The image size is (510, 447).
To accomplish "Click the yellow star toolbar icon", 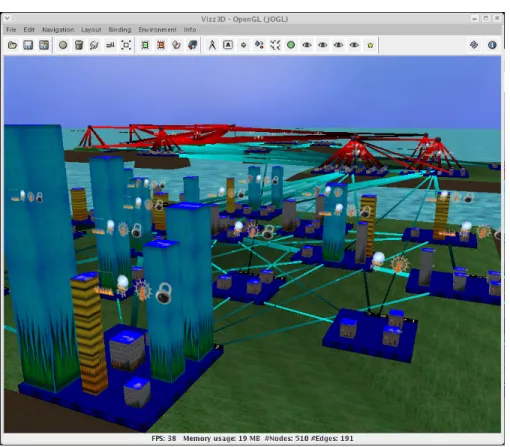I will click(x=370, y=45).
